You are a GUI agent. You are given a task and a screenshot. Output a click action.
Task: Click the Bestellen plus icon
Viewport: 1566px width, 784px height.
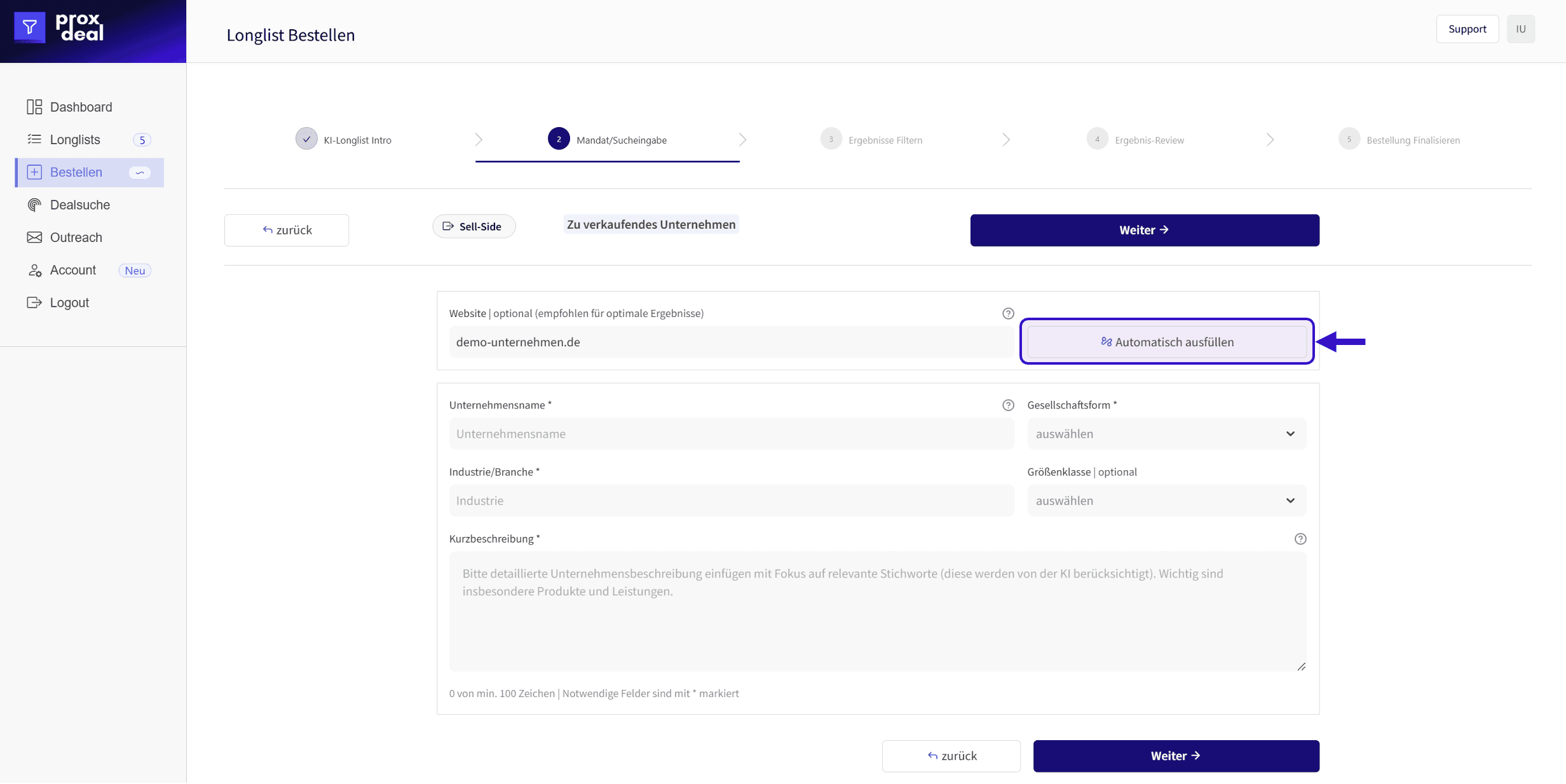click(34, 172)
